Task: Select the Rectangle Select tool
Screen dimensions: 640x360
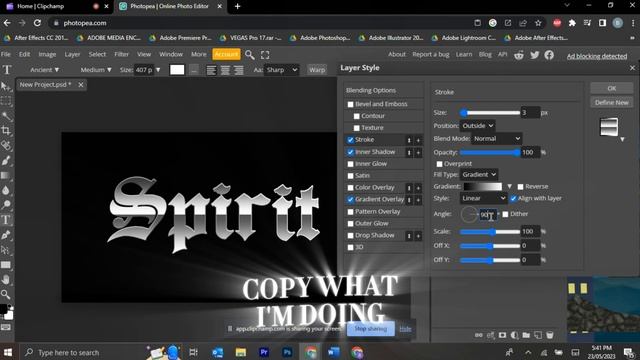Action: [x=6, y=101]
